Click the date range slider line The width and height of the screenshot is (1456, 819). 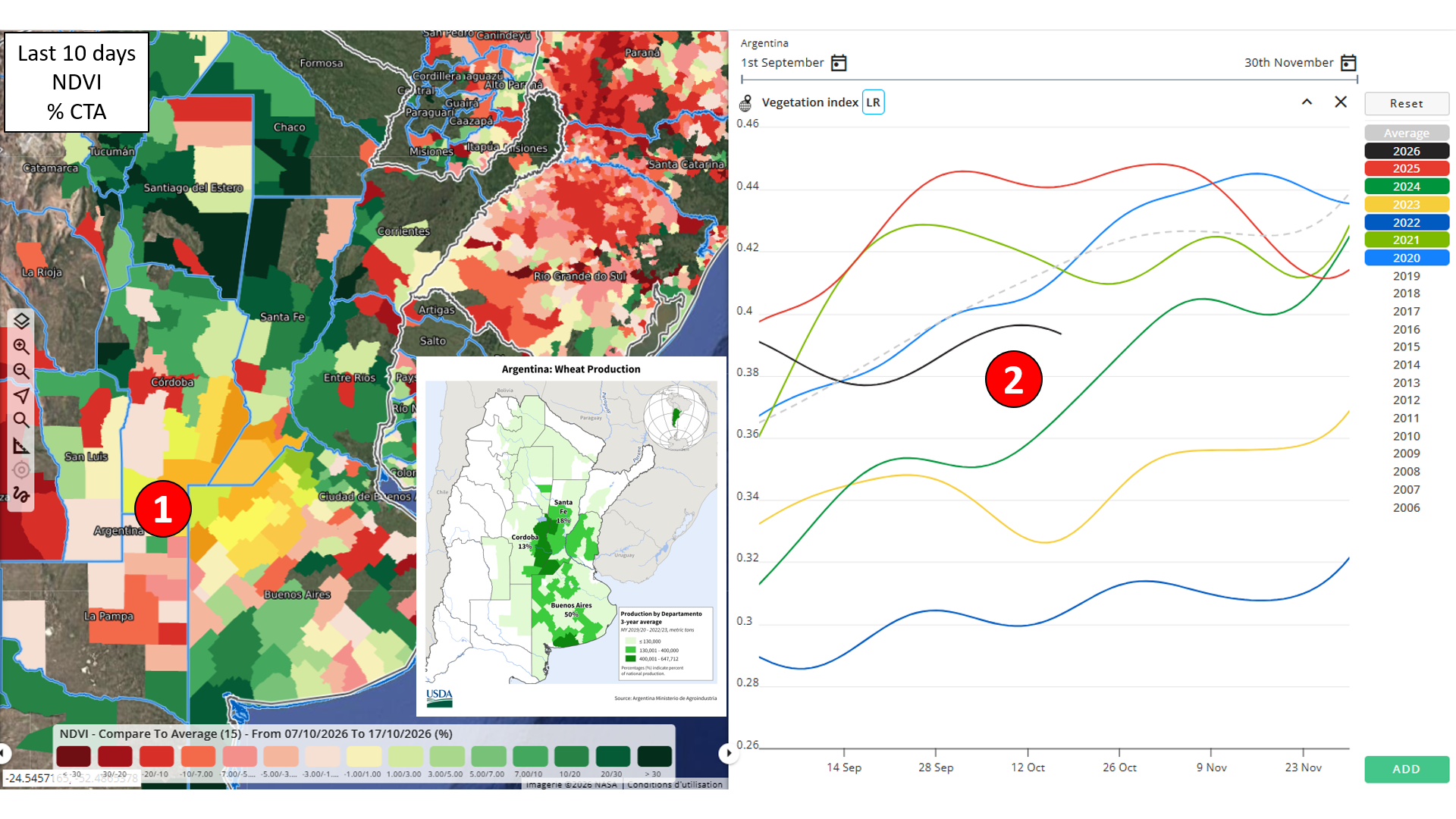(x=1050, y=79)
